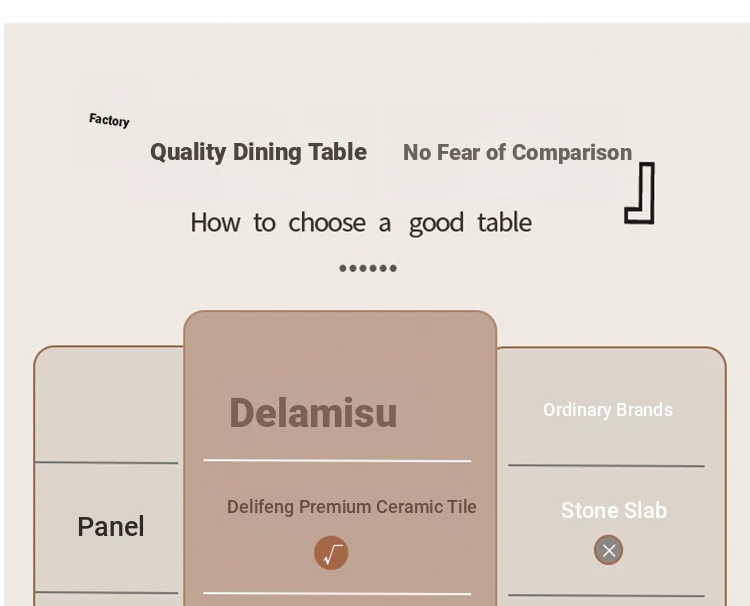Click the row of six dots

(368, 268)
